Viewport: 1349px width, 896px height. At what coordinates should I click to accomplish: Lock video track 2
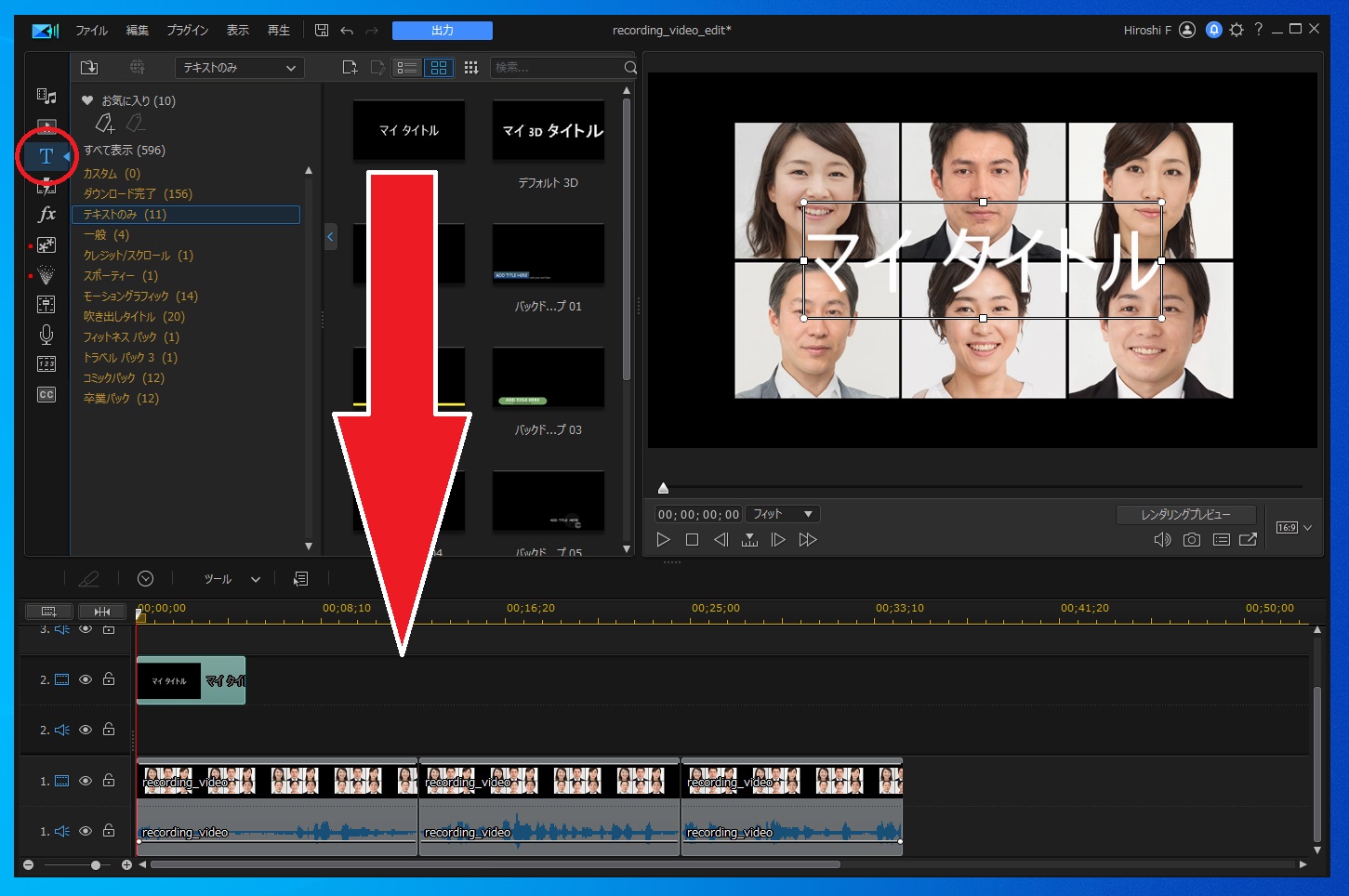[x=109, y=679]
